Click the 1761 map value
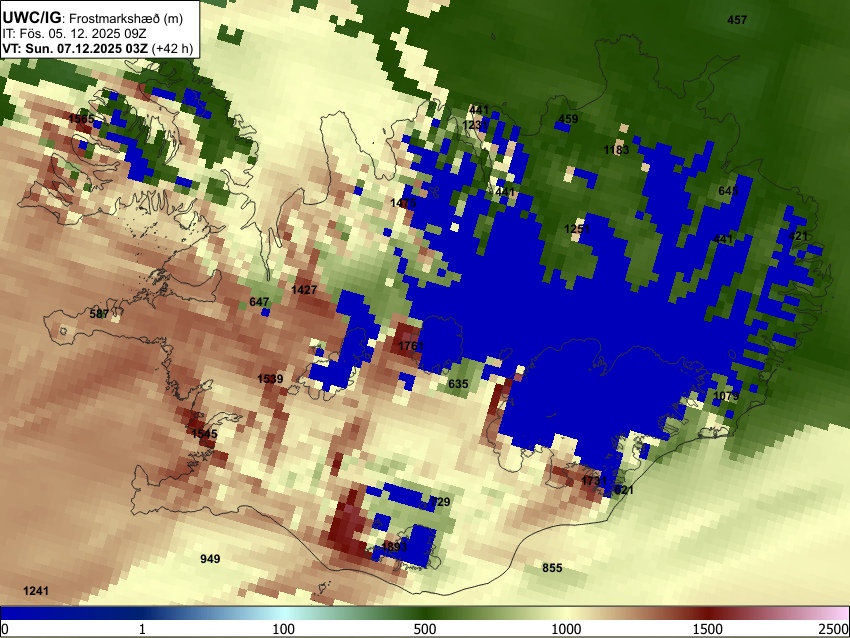Image resolution: width=850 pixels, height=638 pixels. tap(411, 346)
